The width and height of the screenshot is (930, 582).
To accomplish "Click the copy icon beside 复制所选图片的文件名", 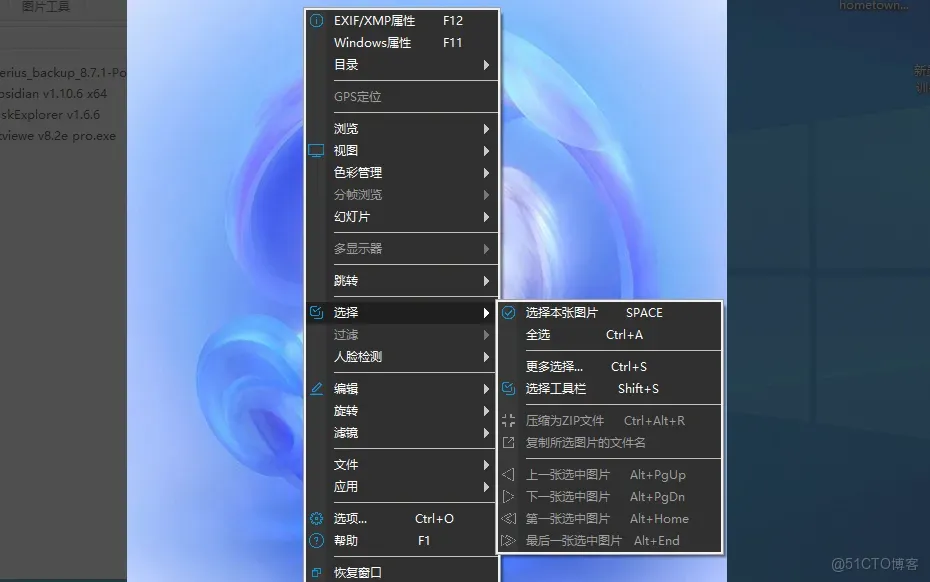I will [x=509, y=444].
